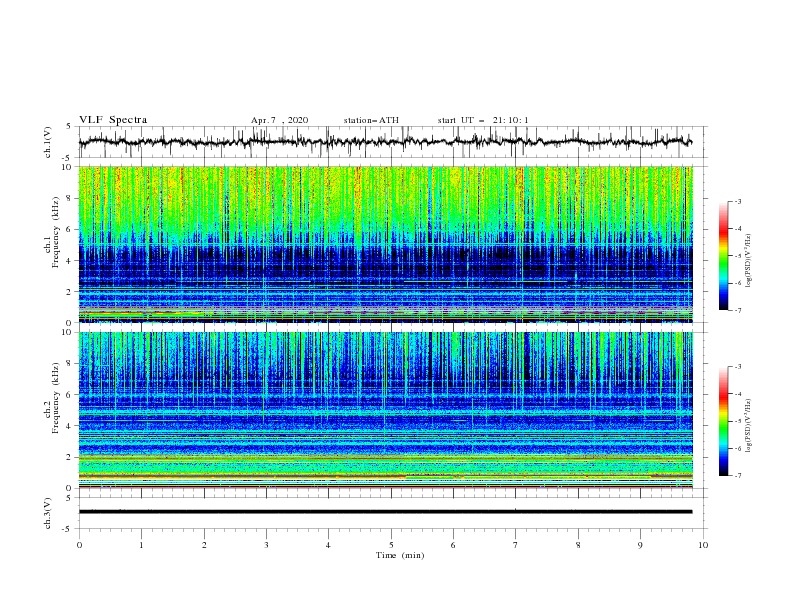The image size is (792, 612).
Task: Select the ch.2 color bar "log(PSD)(V²/Hz)" label
Action: click(749, 425)
